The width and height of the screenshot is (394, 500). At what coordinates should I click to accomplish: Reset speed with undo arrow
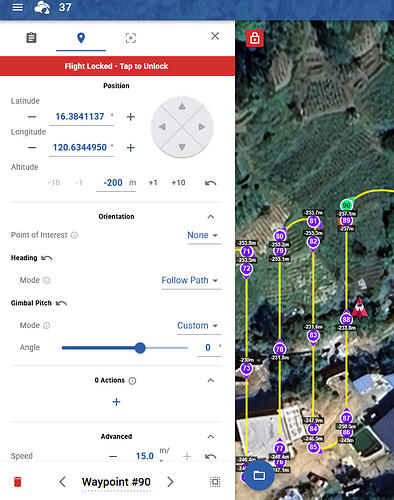[x=210, y=456]
